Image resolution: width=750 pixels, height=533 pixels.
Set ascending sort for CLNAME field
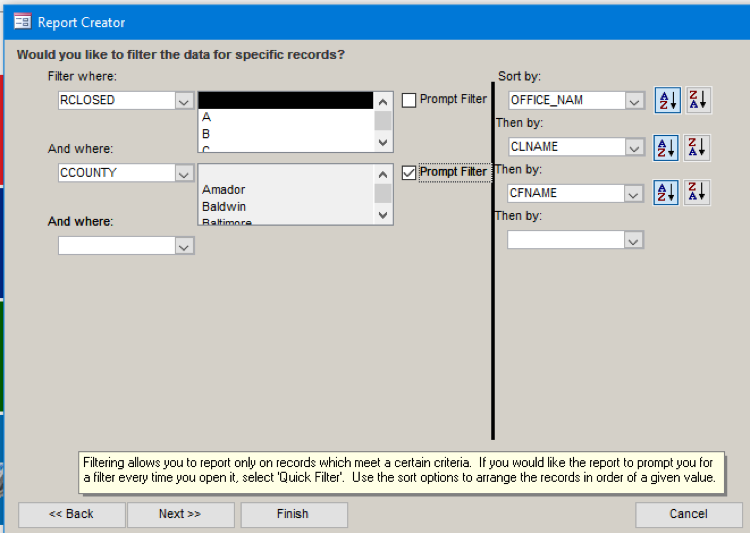click(x=667, y=147)
